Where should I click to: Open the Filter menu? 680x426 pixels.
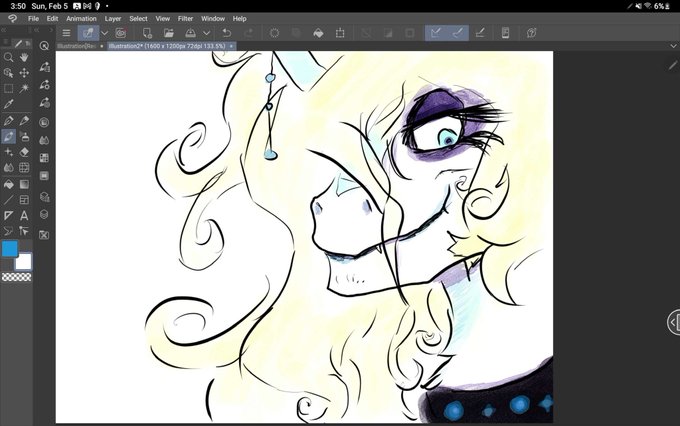(x=185, y=19)
